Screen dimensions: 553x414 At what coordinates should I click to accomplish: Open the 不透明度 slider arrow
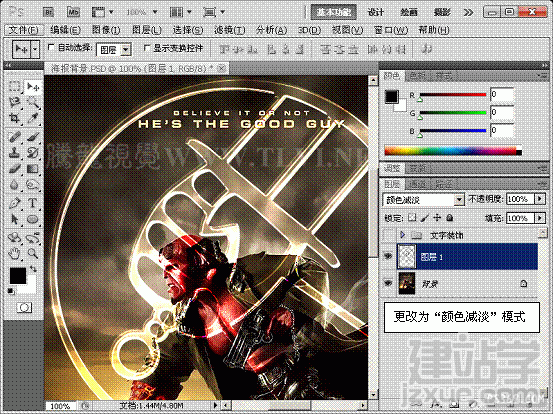click(540, 199)
